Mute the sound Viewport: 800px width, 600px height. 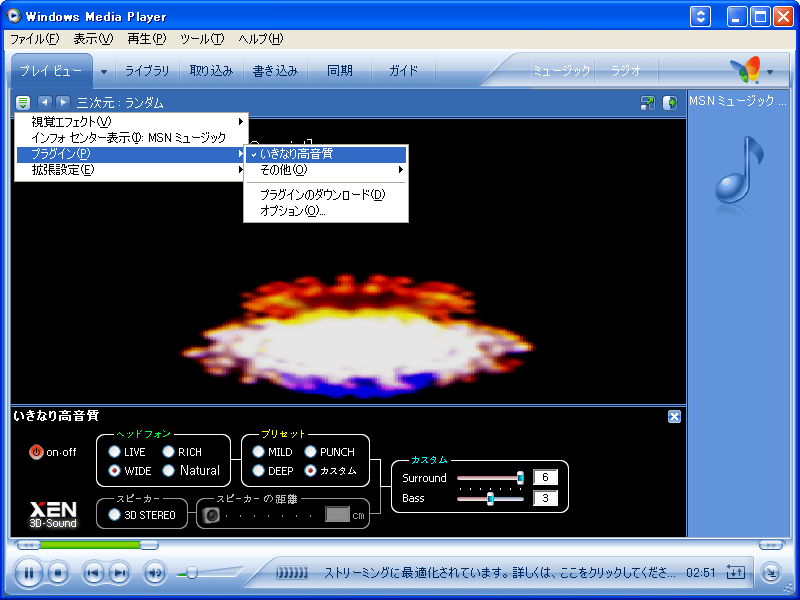tap(155, 573)
